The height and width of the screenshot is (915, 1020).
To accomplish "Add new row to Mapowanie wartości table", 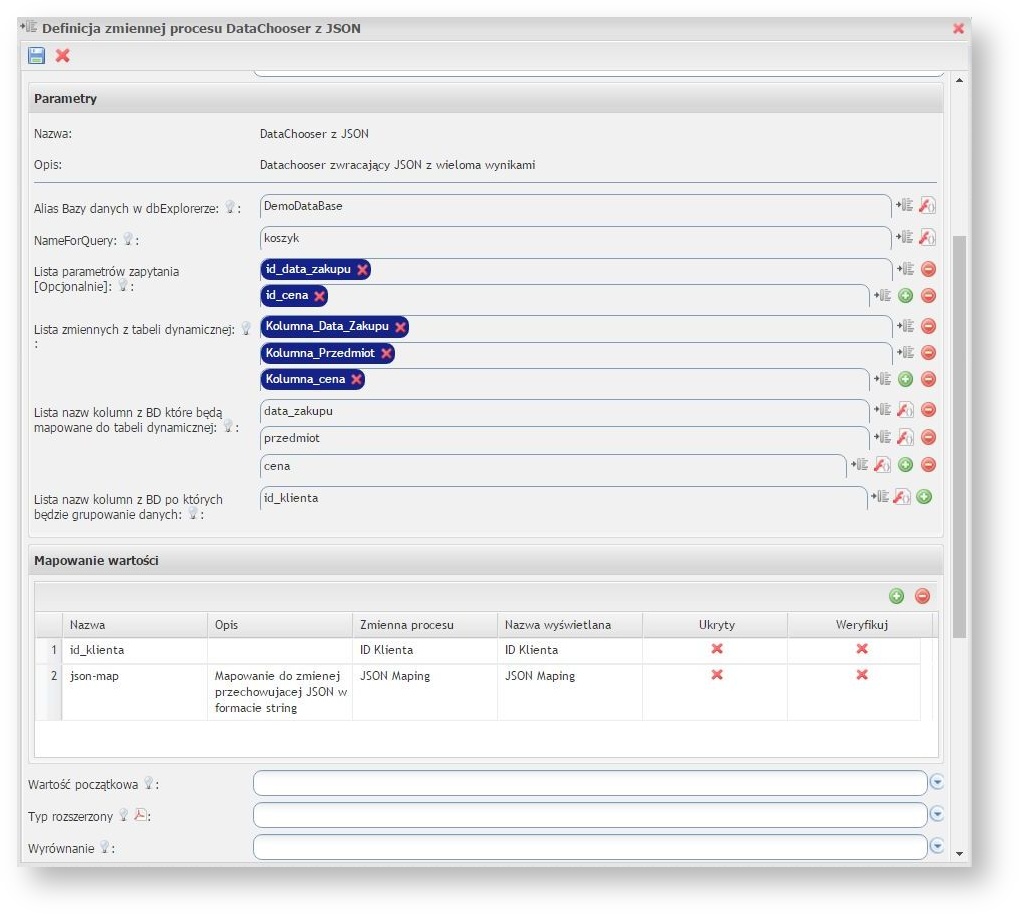I will [897, 596].
